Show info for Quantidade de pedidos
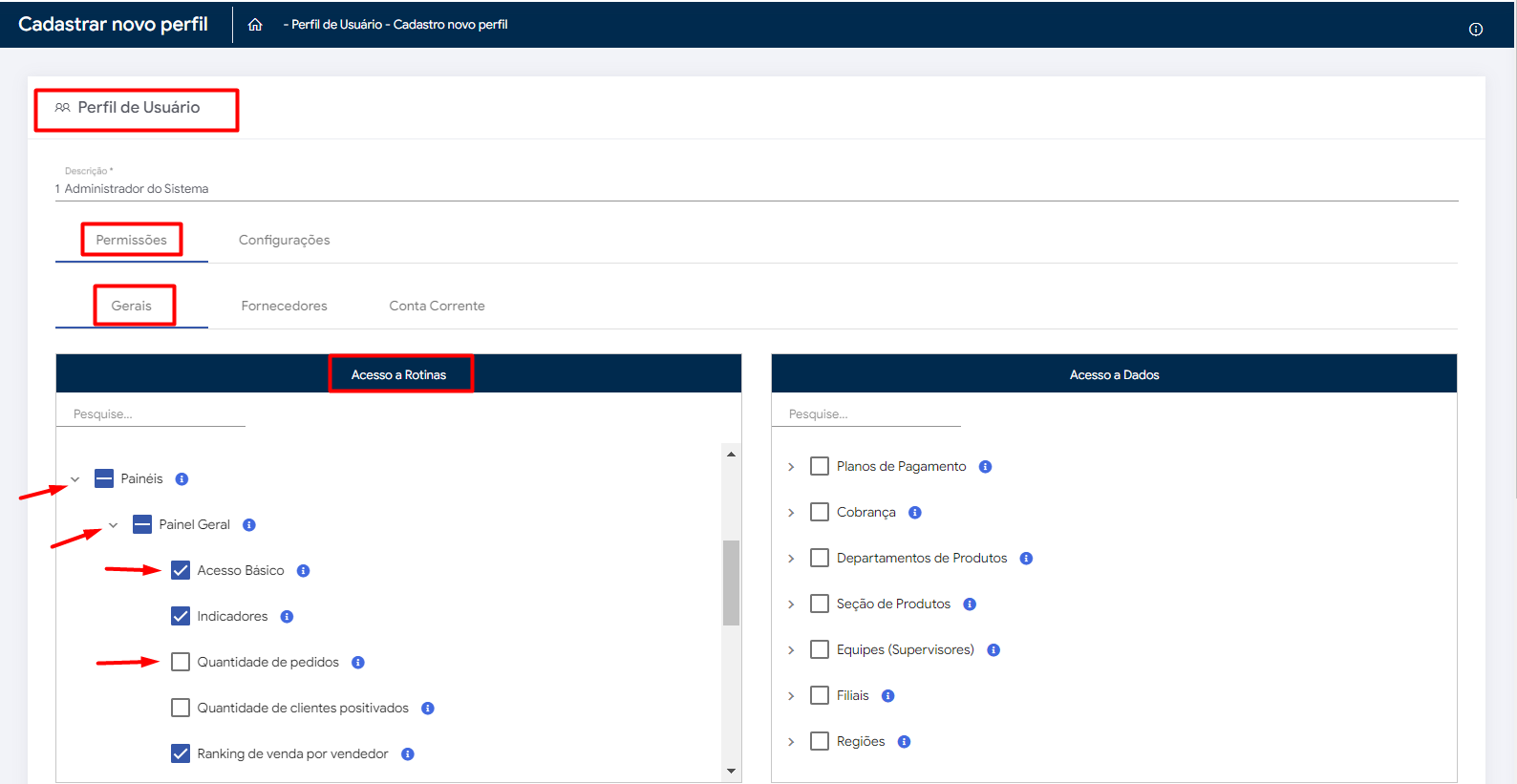 tap(358, 663)
